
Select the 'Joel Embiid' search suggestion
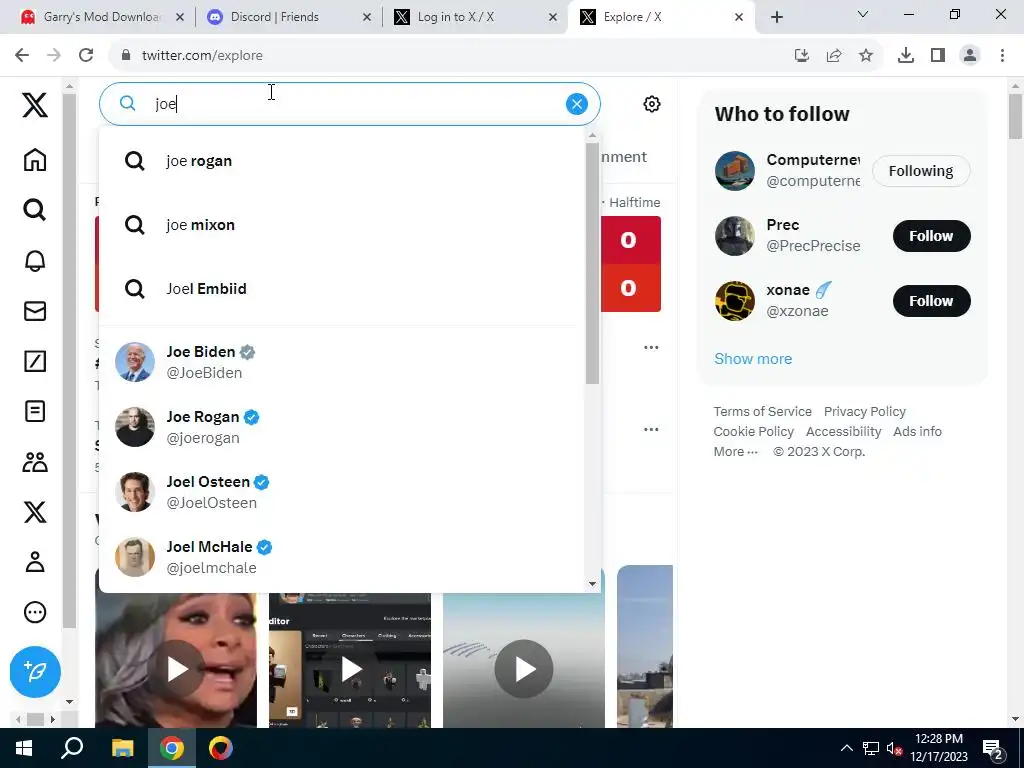coord(341,289)
